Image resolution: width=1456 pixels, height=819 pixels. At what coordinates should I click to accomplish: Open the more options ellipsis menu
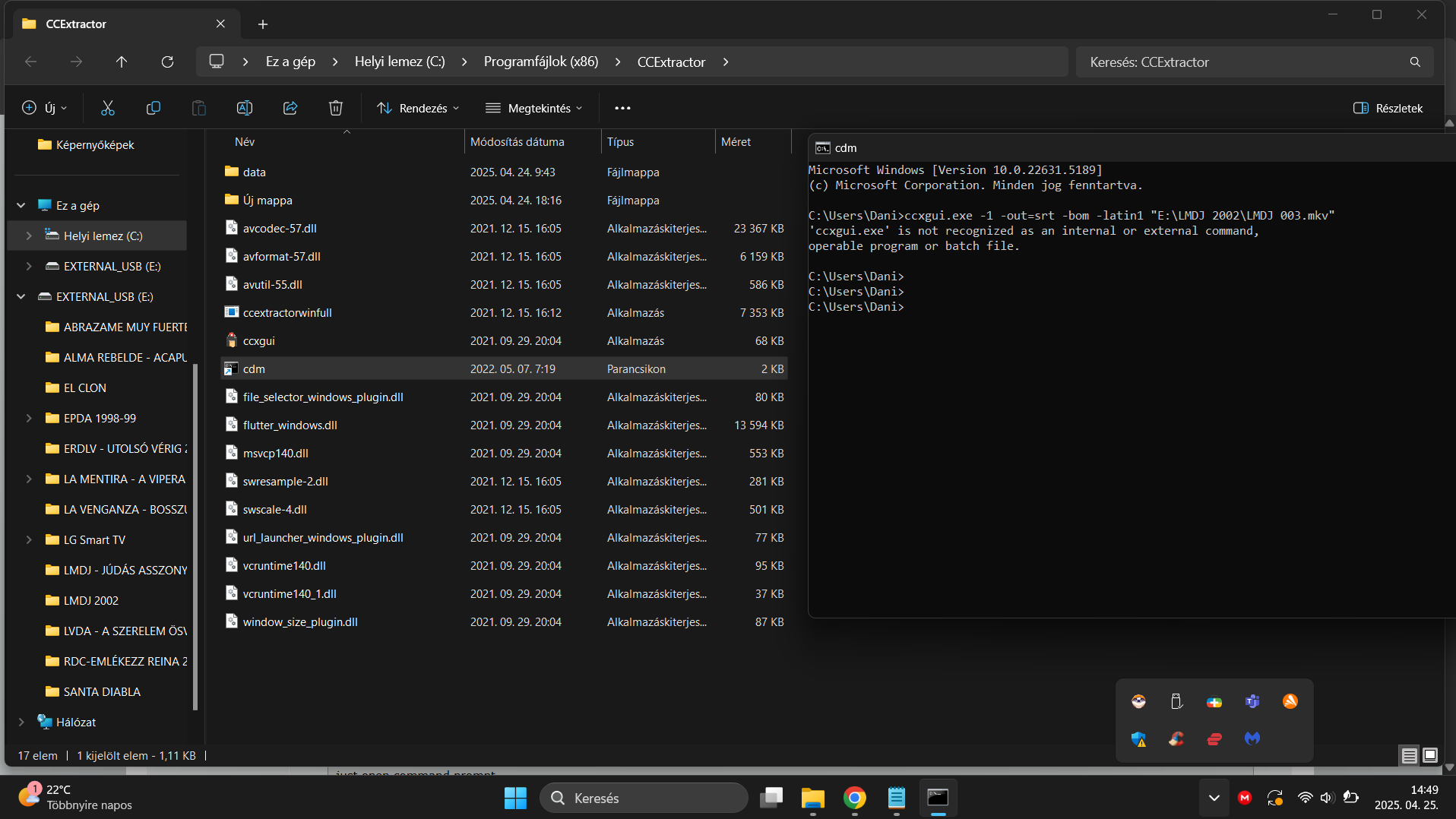[622, 108]
